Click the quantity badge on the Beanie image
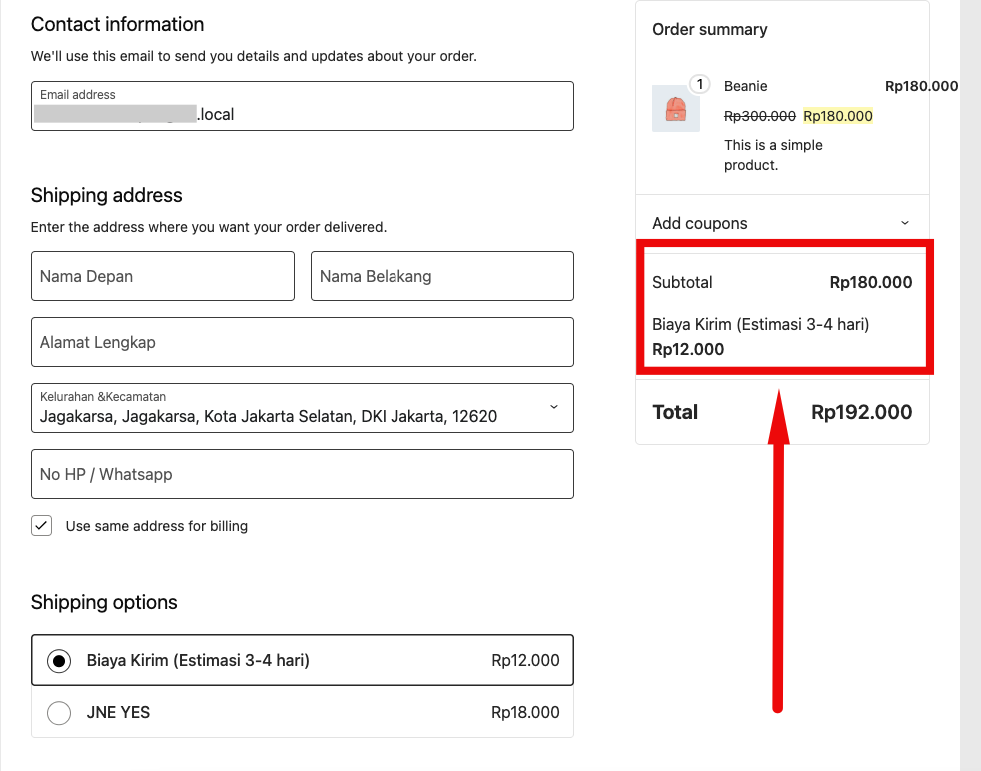Image resolution: width=981 pixels, height=771 pixels. click(700, 85)
